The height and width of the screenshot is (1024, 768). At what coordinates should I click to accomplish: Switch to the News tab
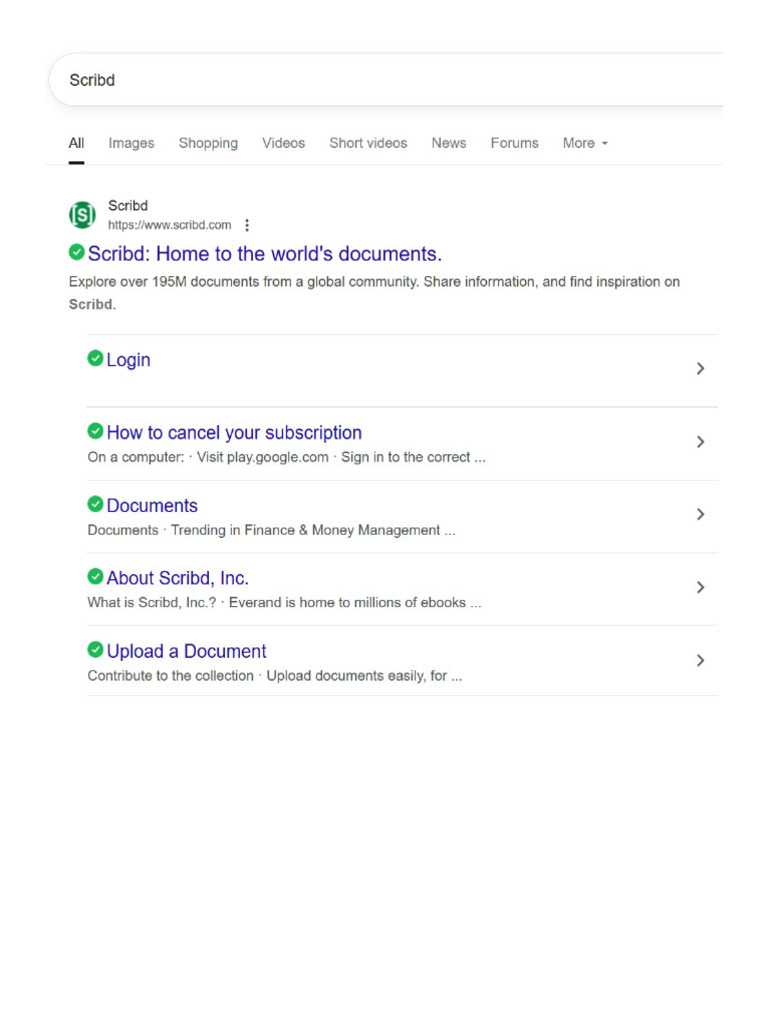click(x=449, y=143)
